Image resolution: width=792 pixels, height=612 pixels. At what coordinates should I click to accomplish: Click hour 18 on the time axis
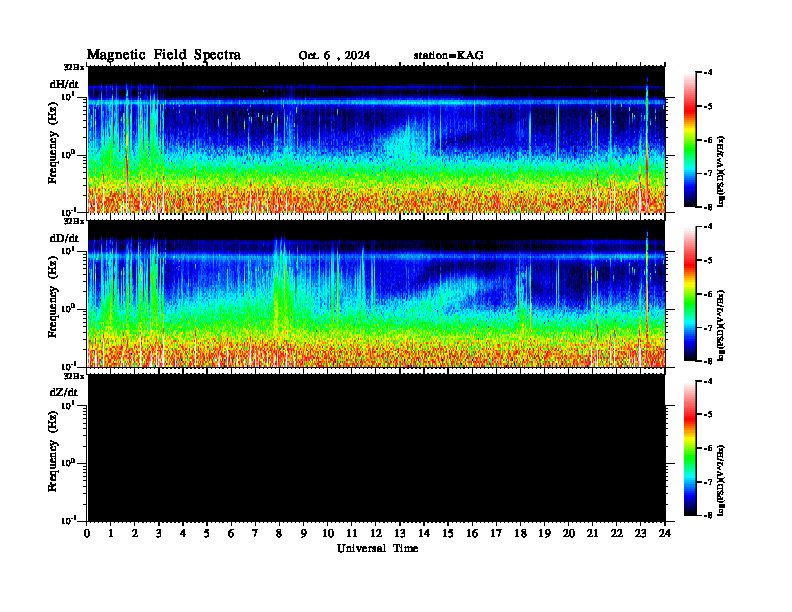520,534
